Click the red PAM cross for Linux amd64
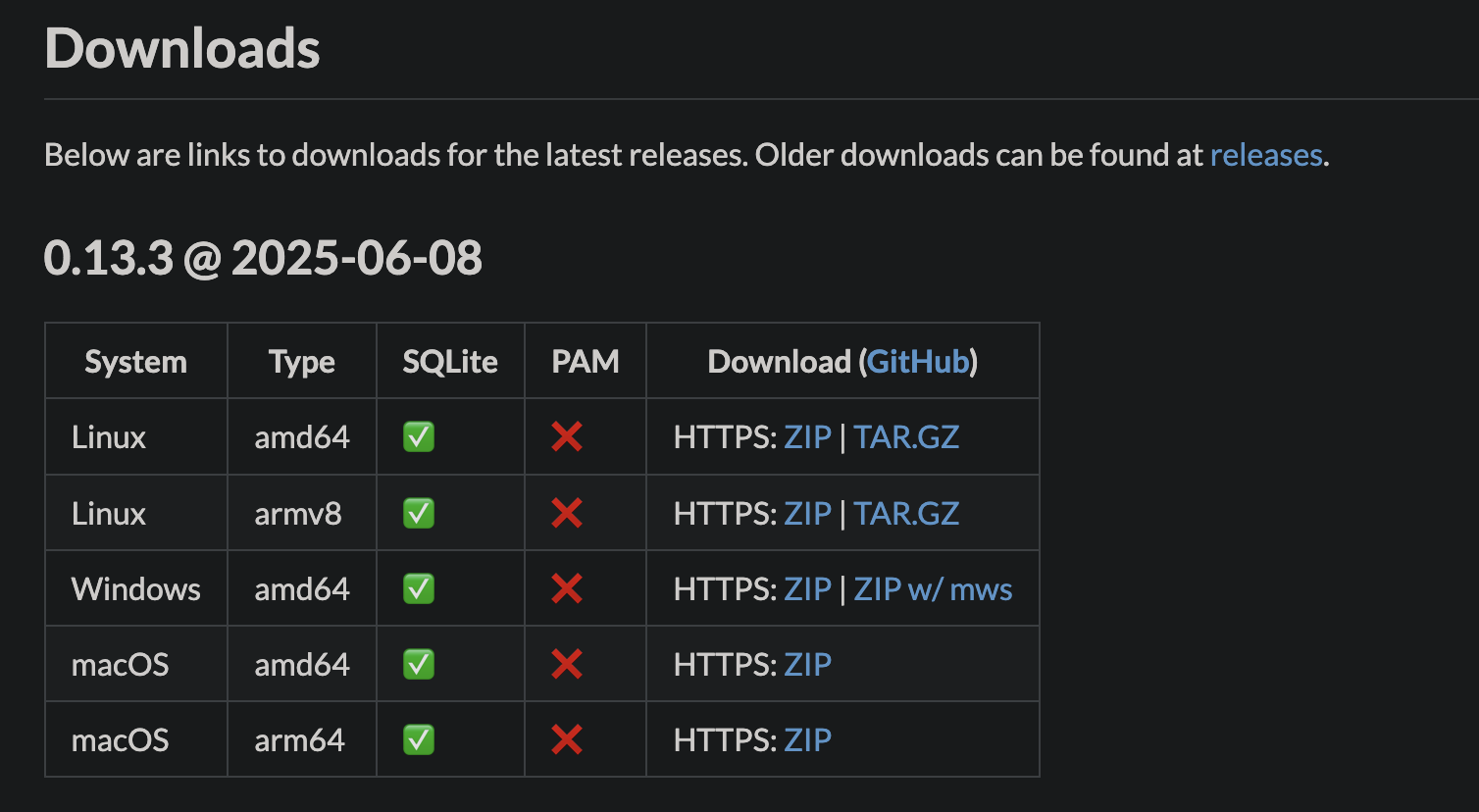 click(567, 437)
